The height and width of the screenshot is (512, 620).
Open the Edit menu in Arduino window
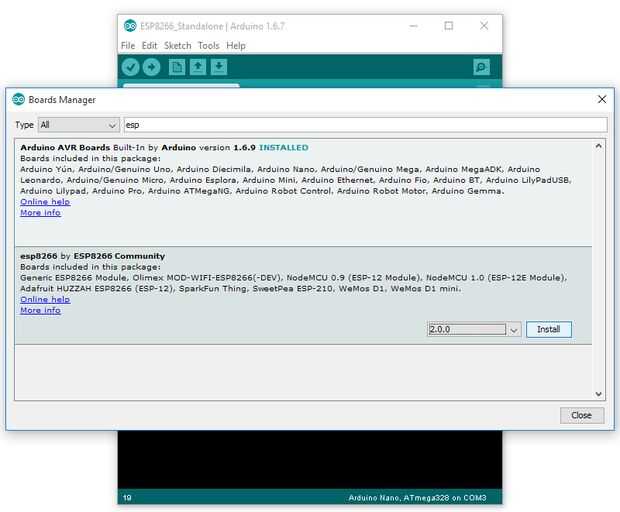(x=149, y=45)
